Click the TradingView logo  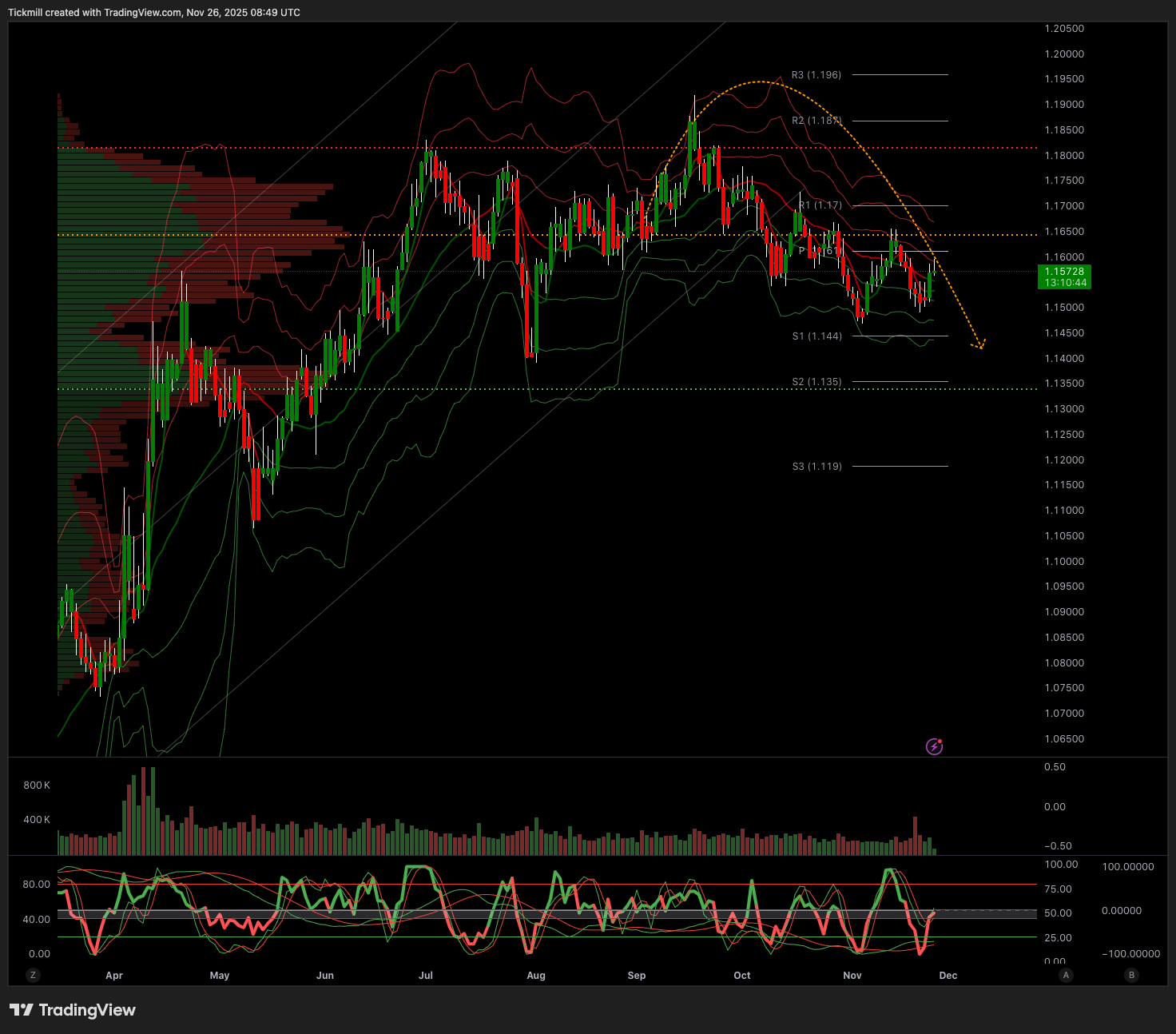pos(73,1010)
